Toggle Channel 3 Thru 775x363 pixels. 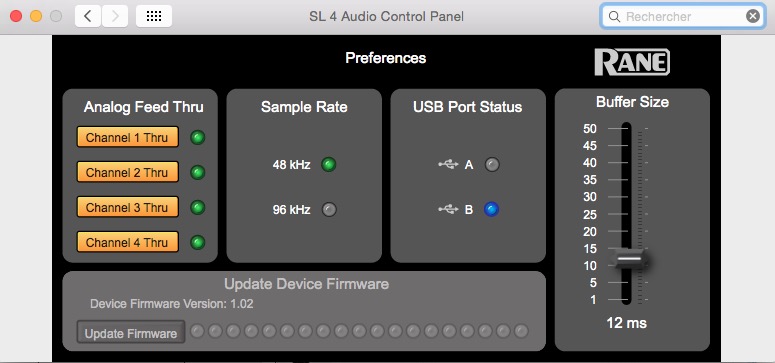tap(128, 207)
